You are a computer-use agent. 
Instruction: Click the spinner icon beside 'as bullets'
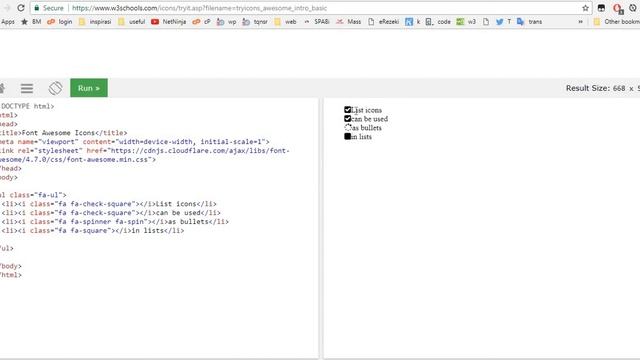[x=348, y=127]
